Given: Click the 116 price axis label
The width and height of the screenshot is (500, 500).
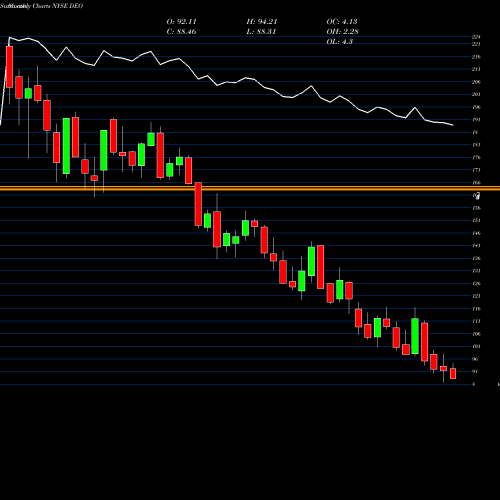Looking at the screenshot, I should pyautogui.click(x=476, y=309).
